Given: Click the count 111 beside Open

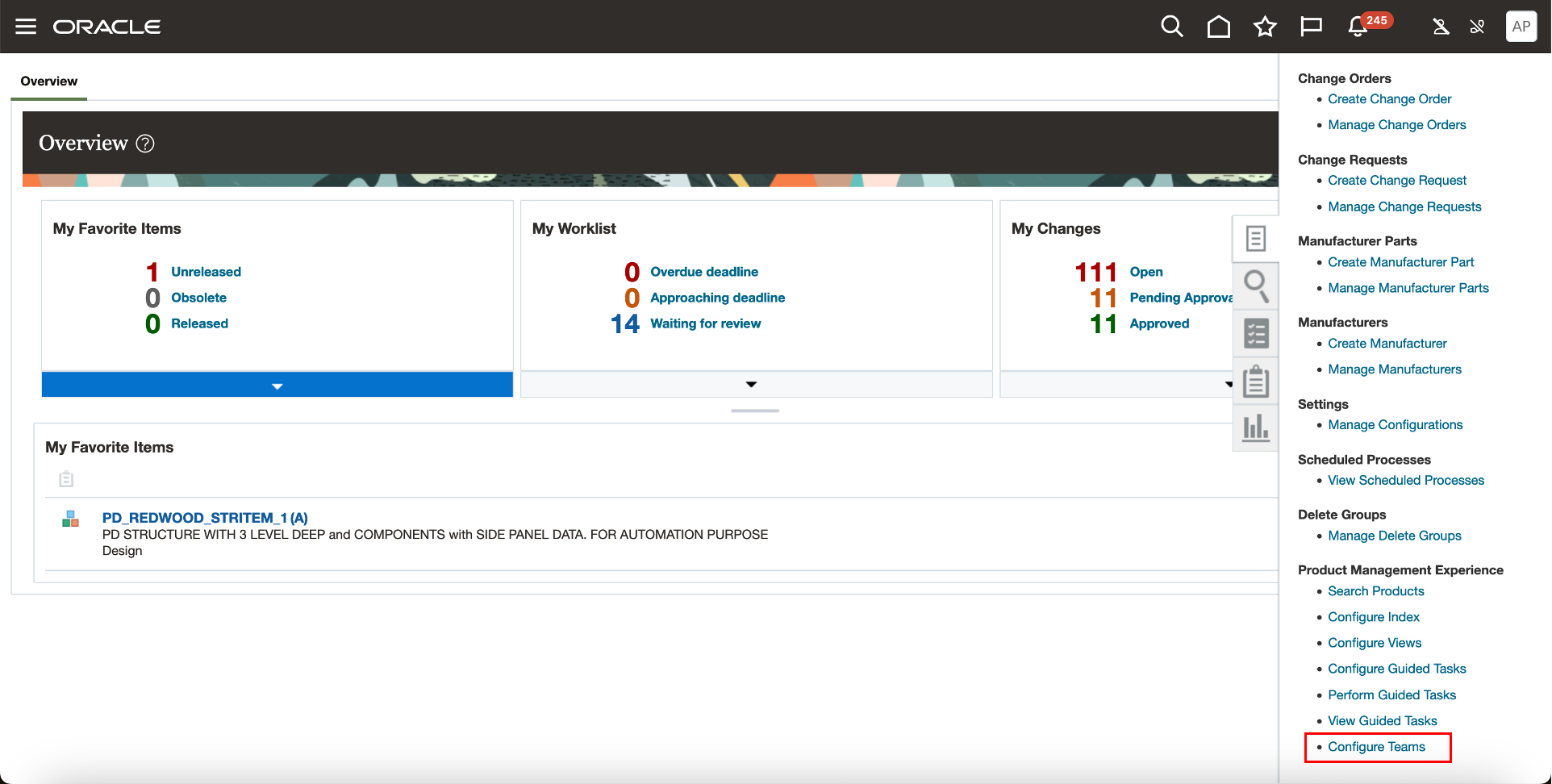Looking at the screenshot, I should [1095, 273].
